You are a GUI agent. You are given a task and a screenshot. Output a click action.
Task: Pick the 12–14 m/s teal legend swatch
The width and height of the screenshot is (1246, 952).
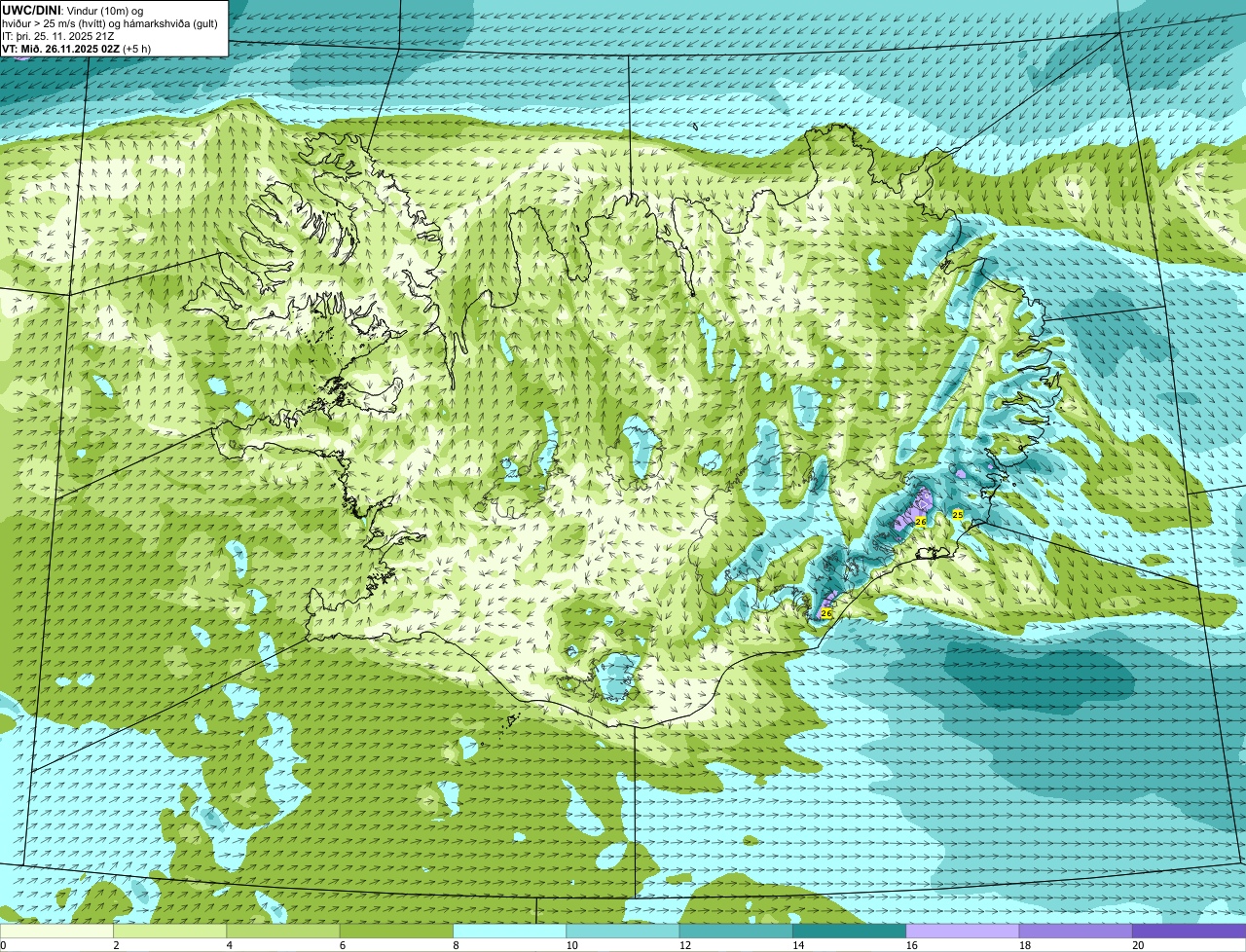[x=736, y=932]
